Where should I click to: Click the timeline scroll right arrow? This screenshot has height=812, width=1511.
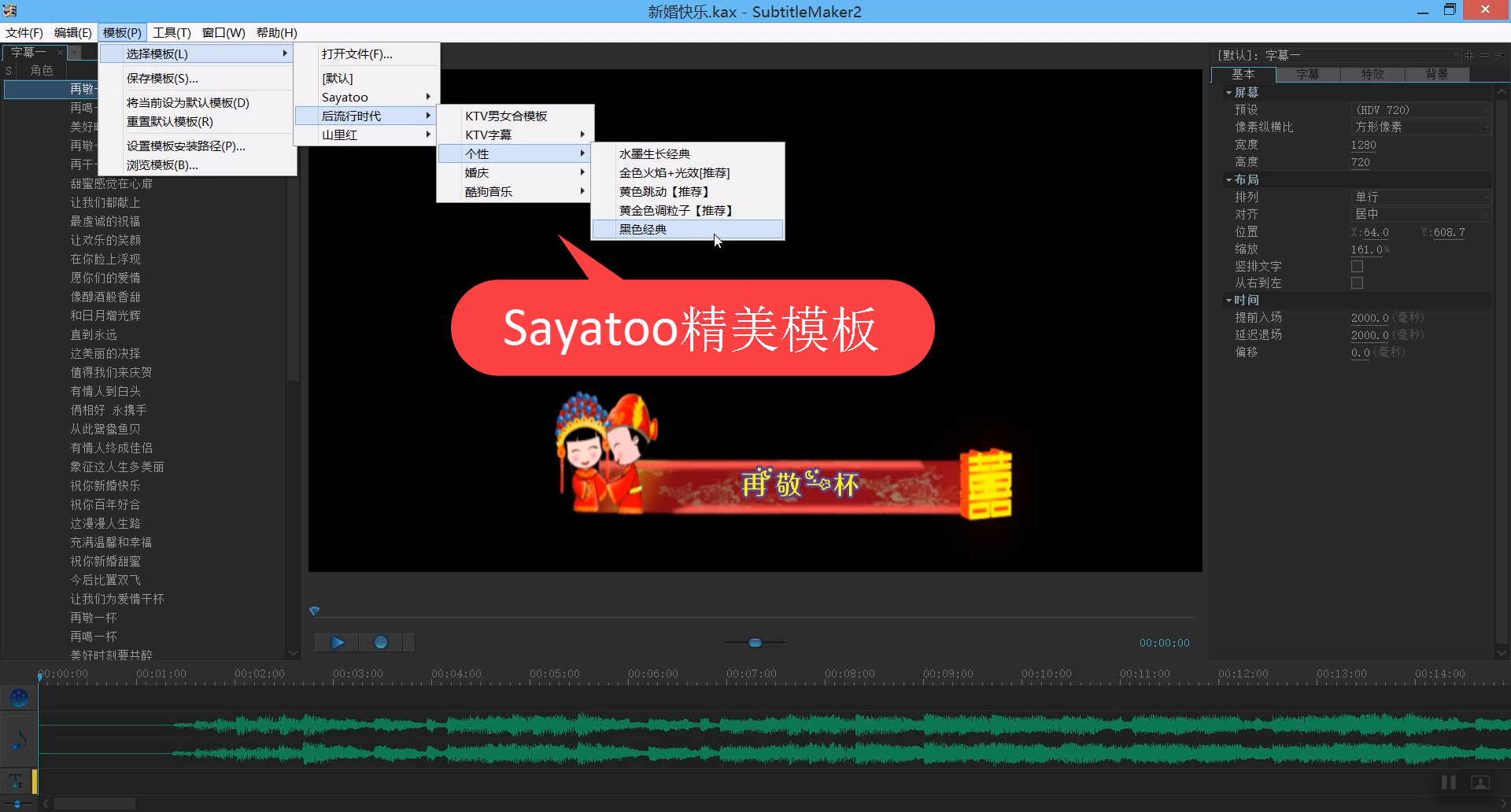click(x=1504, y=803)
